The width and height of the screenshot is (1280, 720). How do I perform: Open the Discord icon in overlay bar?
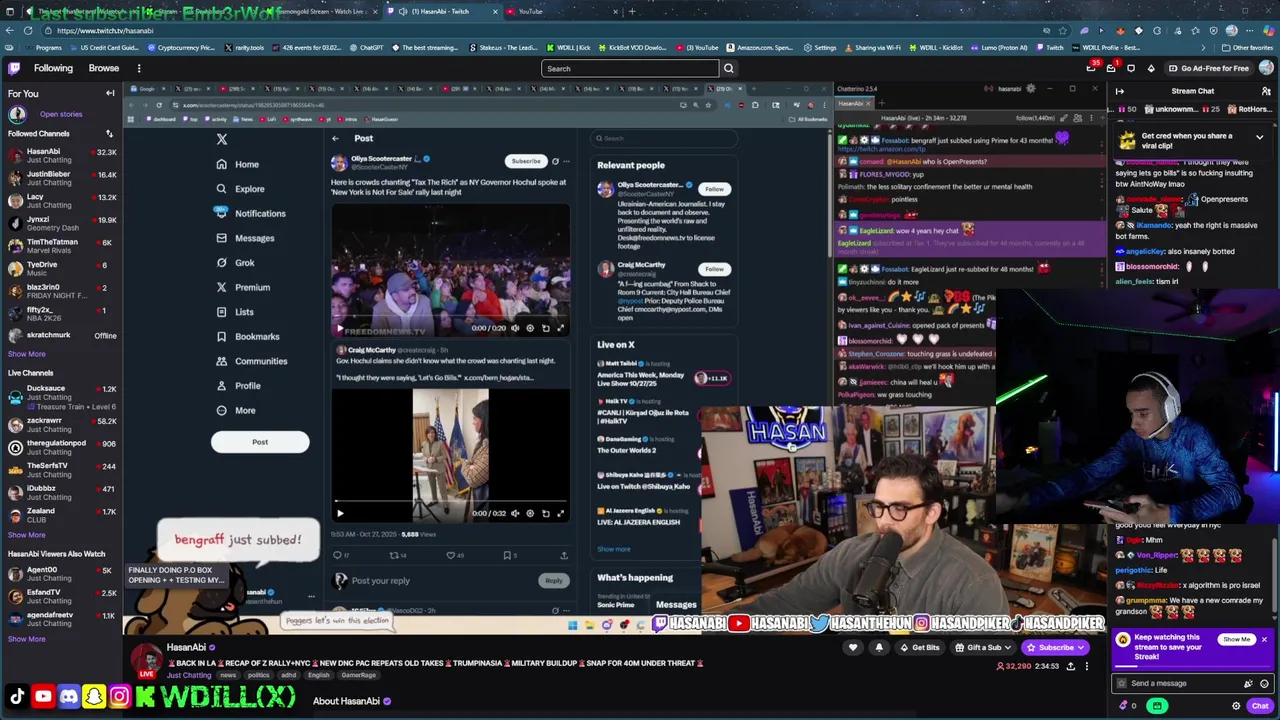pyautogui.click(x=69, y=697)
